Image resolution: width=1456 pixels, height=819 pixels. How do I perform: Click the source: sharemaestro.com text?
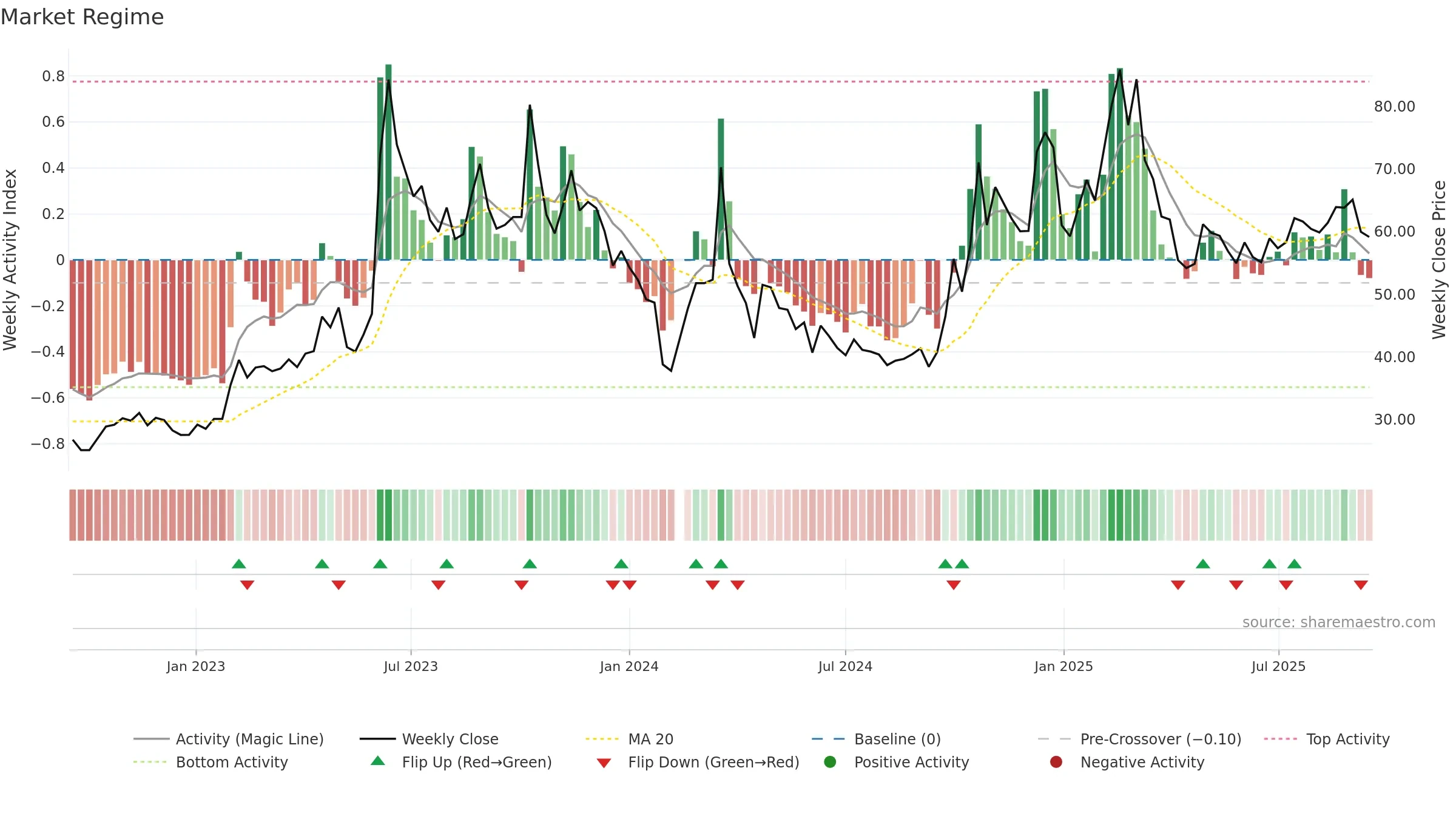click(1339, 622)
